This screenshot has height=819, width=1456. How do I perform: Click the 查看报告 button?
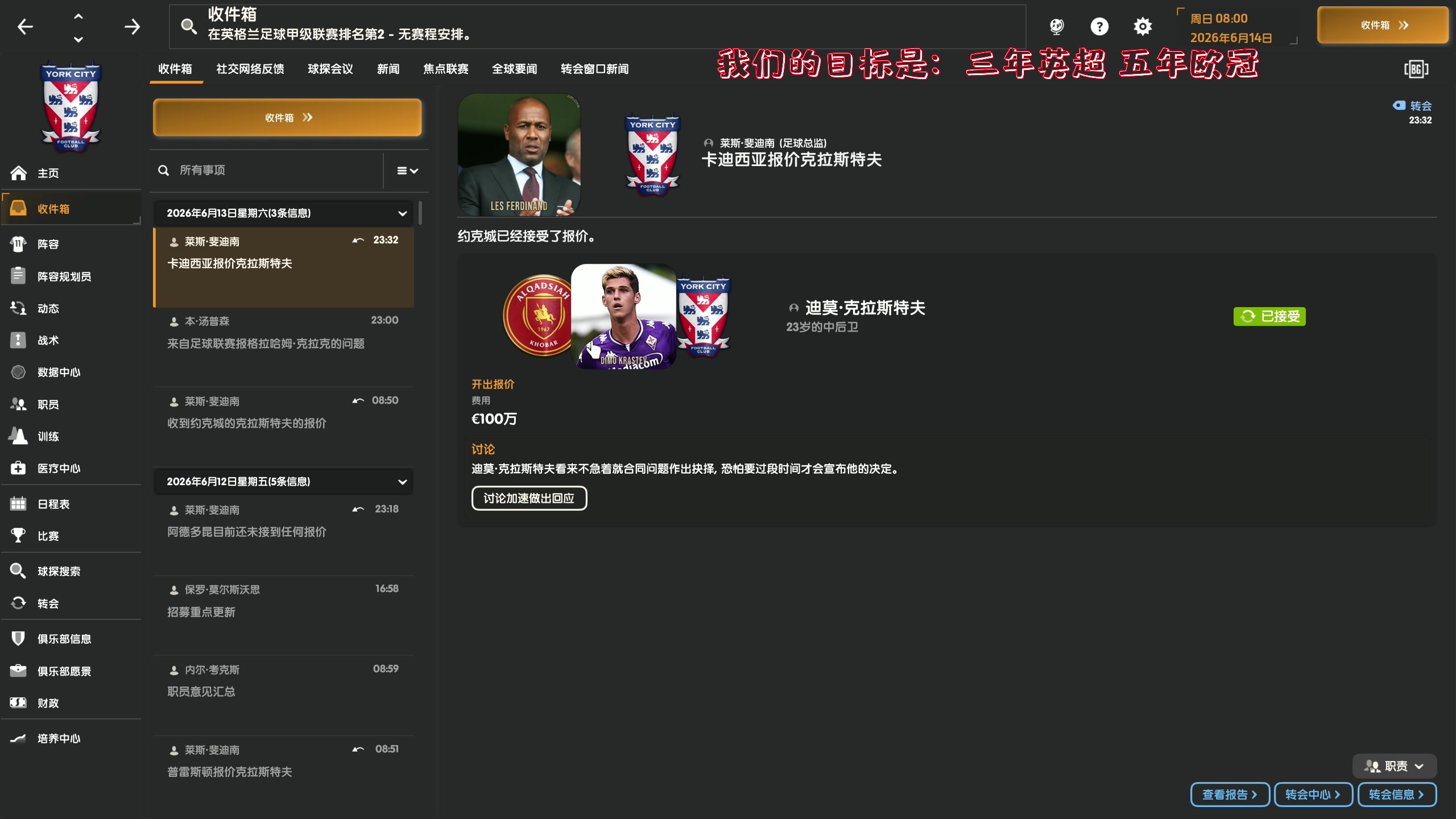1229,795
